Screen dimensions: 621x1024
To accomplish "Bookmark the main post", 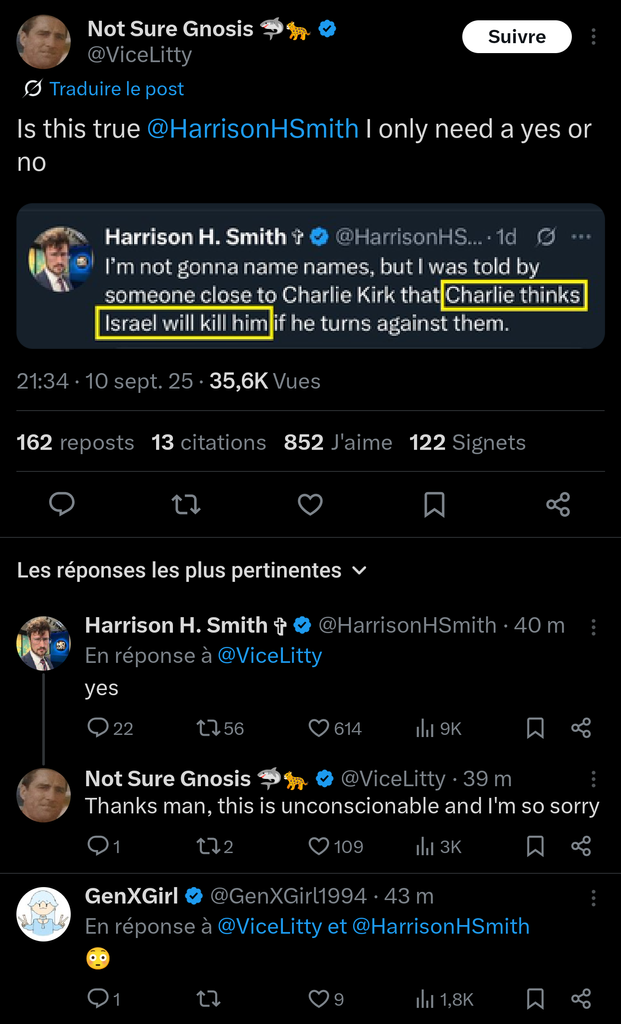I will click(434, 504).
